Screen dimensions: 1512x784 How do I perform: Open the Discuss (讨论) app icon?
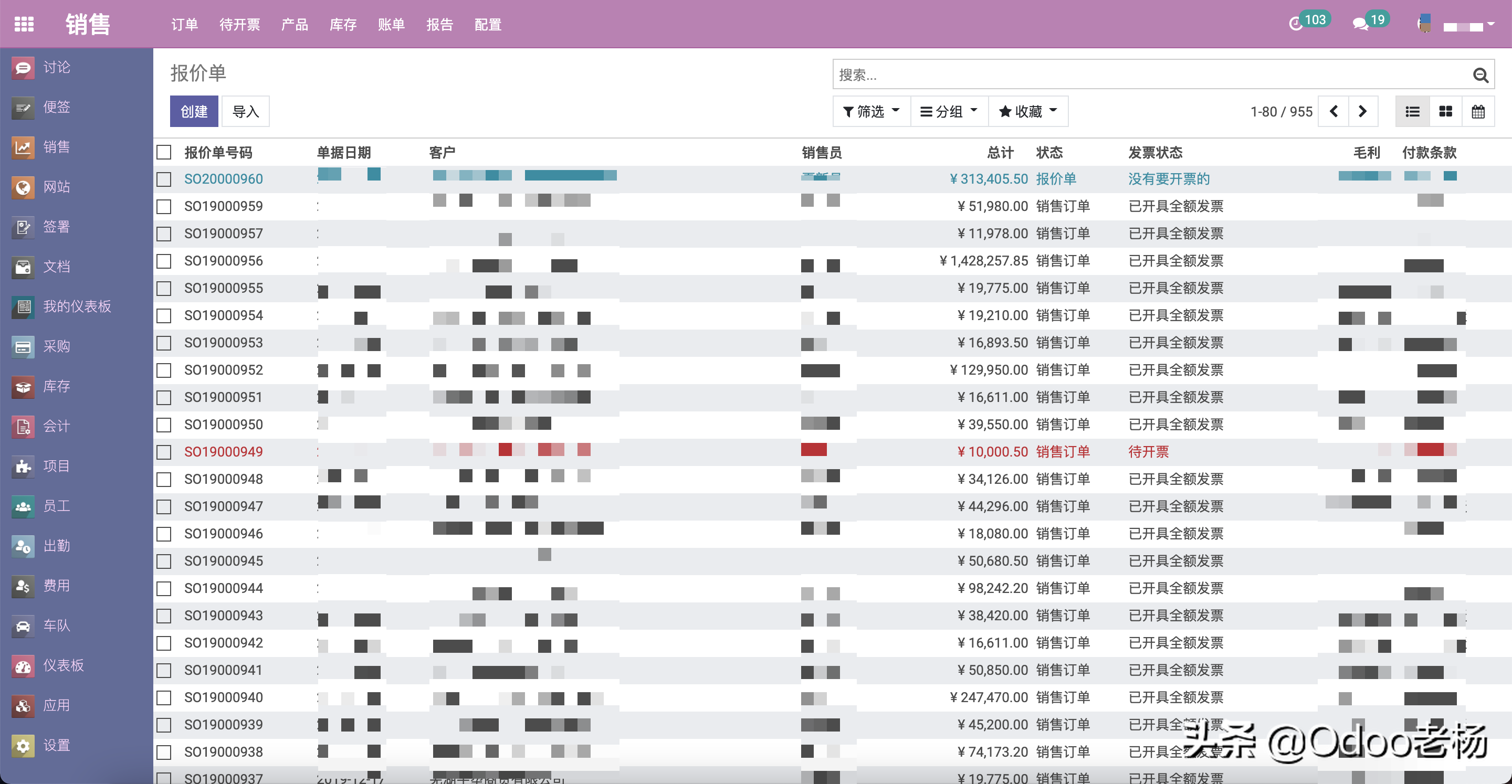23,68
